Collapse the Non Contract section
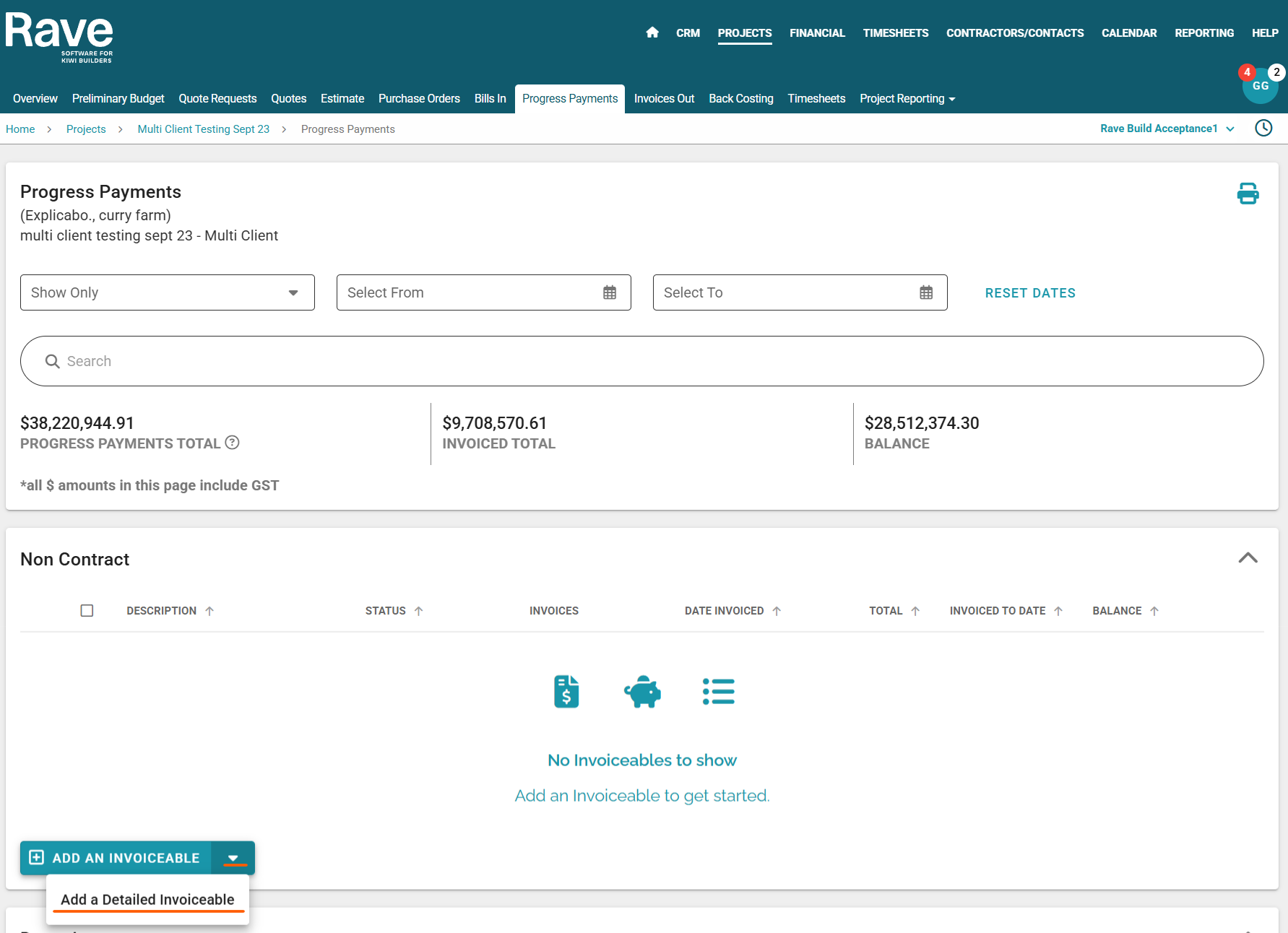 click(1248, 558)
